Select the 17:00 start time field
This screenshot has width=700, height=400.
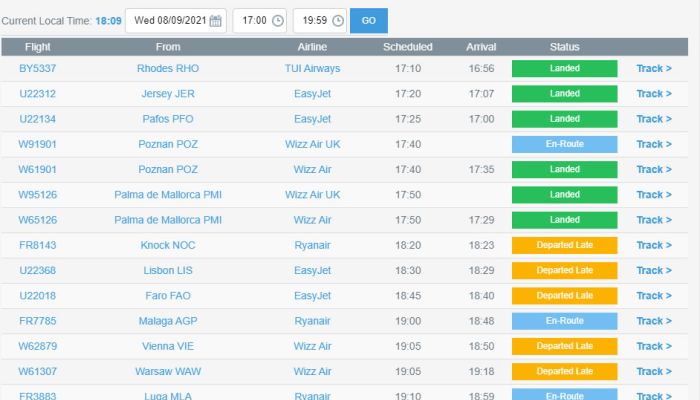(251, 20)
